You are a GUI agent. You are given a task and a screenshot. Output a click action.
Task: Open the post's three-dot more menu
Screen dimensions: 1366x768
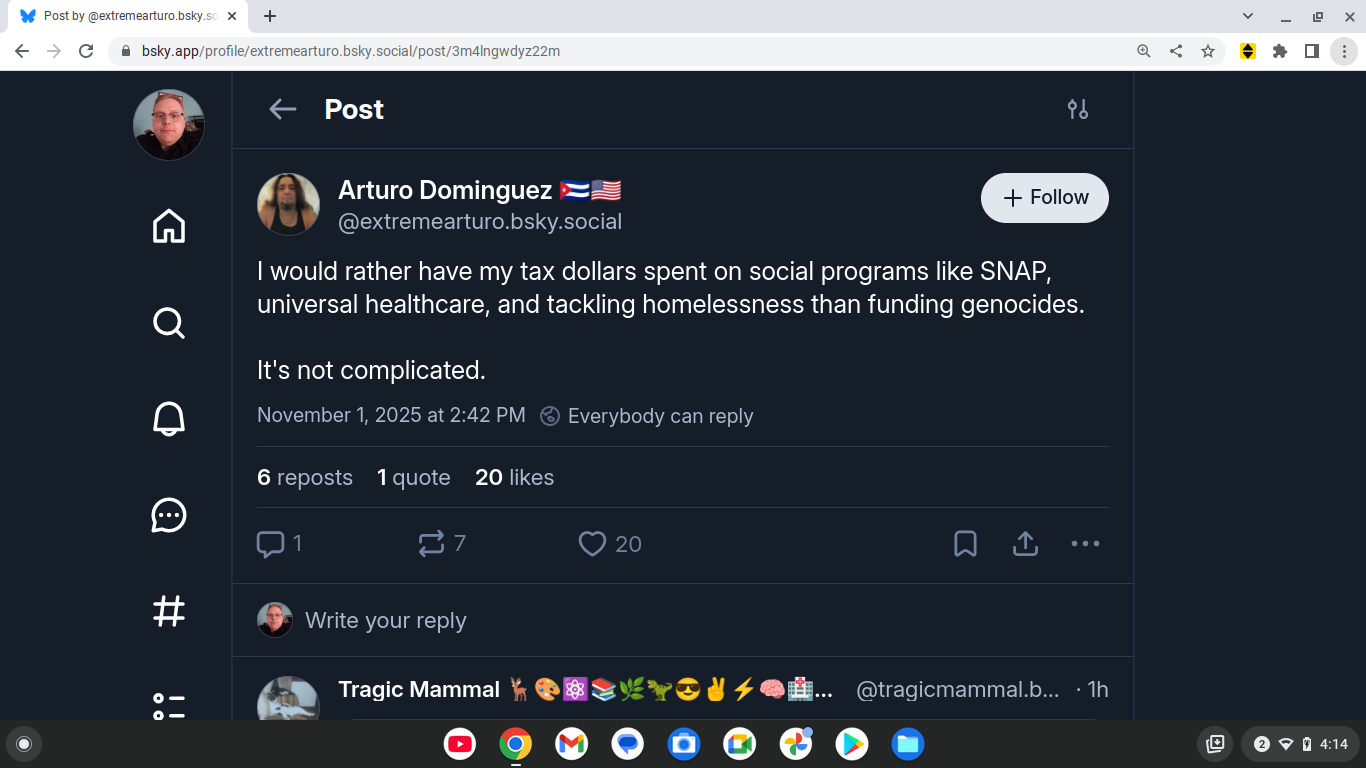pos(1085,544)
